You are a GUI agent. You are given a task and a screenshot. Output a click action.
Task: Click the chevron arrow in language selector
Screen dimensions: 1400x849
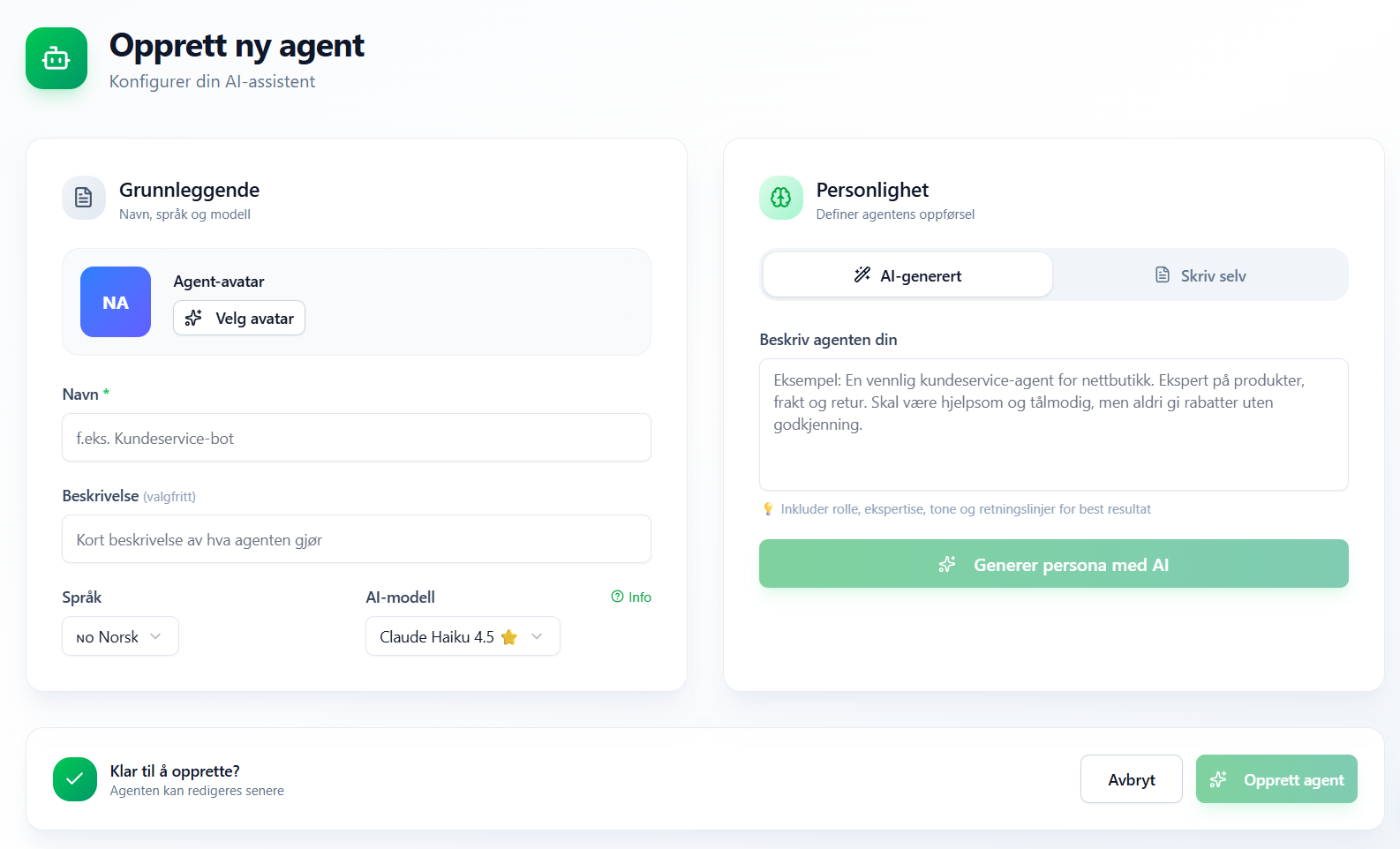pos(156,636)
